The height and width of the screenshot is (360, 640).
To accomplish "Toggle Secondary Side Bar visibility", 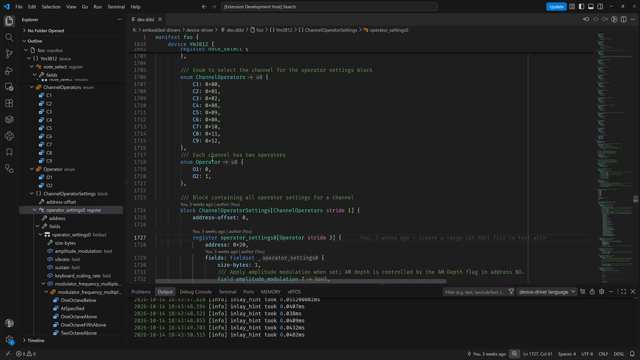I will [x=600, y=7].
